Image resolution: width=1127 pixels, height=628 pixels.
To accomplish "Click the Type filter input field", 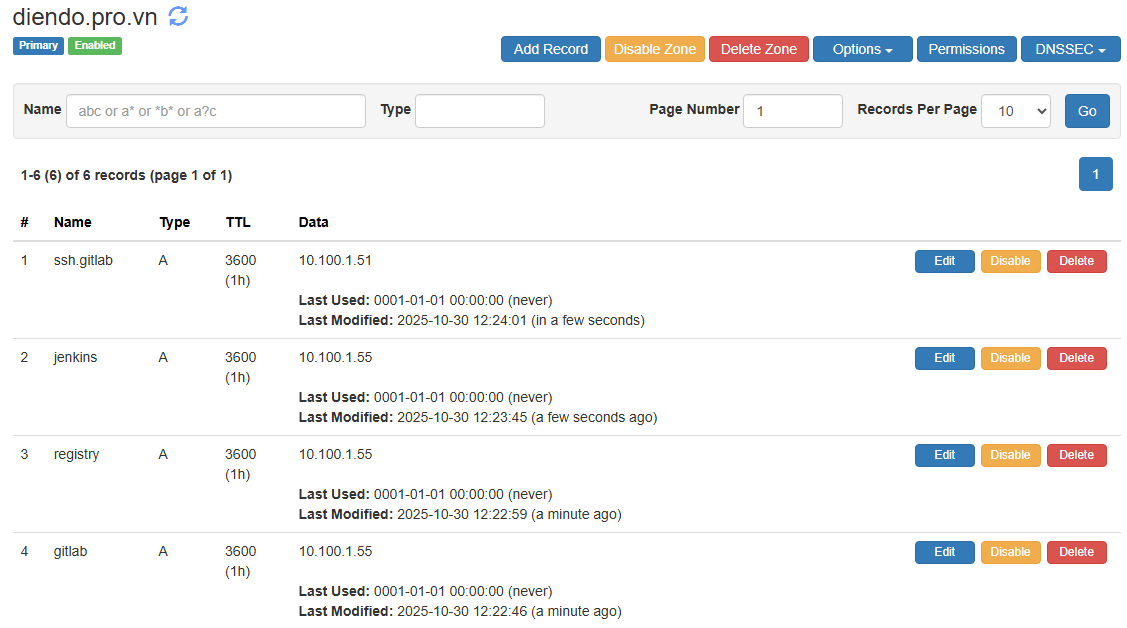I will [479, 111].
